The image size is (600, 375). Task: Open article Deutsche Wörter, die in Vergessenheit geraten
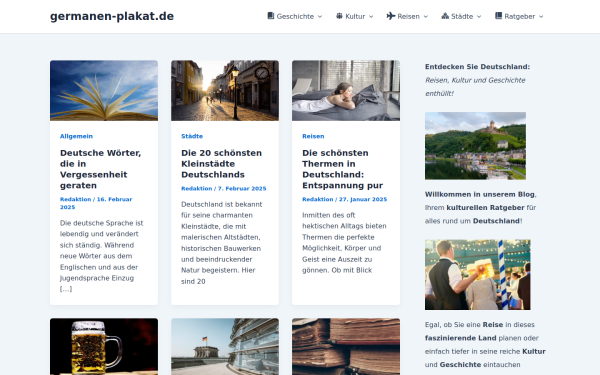coord(101,169)
